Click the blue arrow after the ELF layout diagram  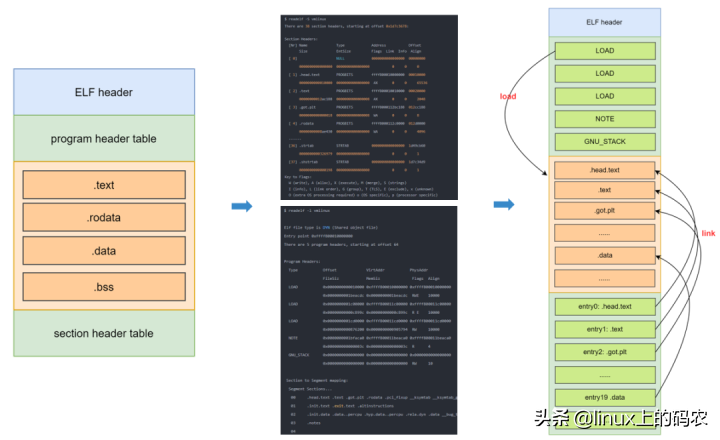(x=242, y=206)
